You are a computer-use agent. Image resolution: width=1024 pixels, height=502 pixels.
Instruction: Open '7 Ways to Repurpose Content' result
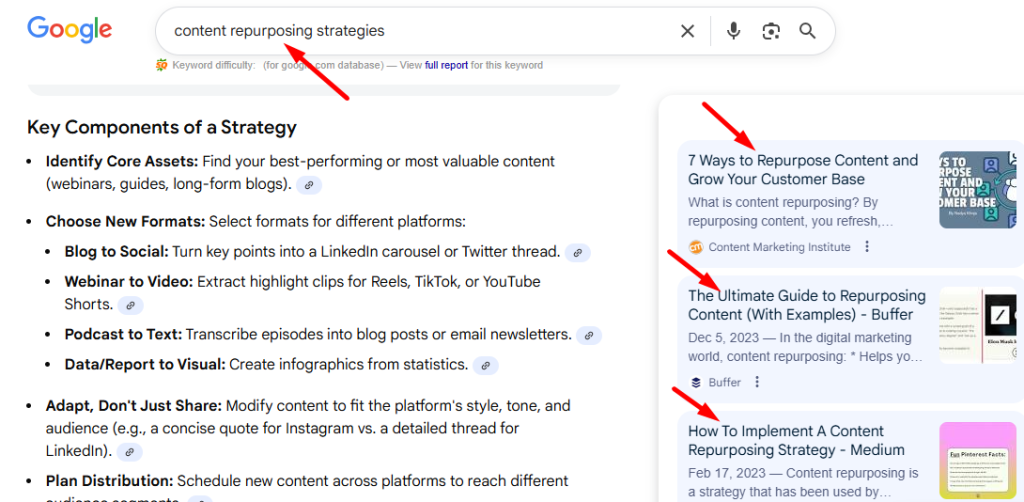click(802, 170)
